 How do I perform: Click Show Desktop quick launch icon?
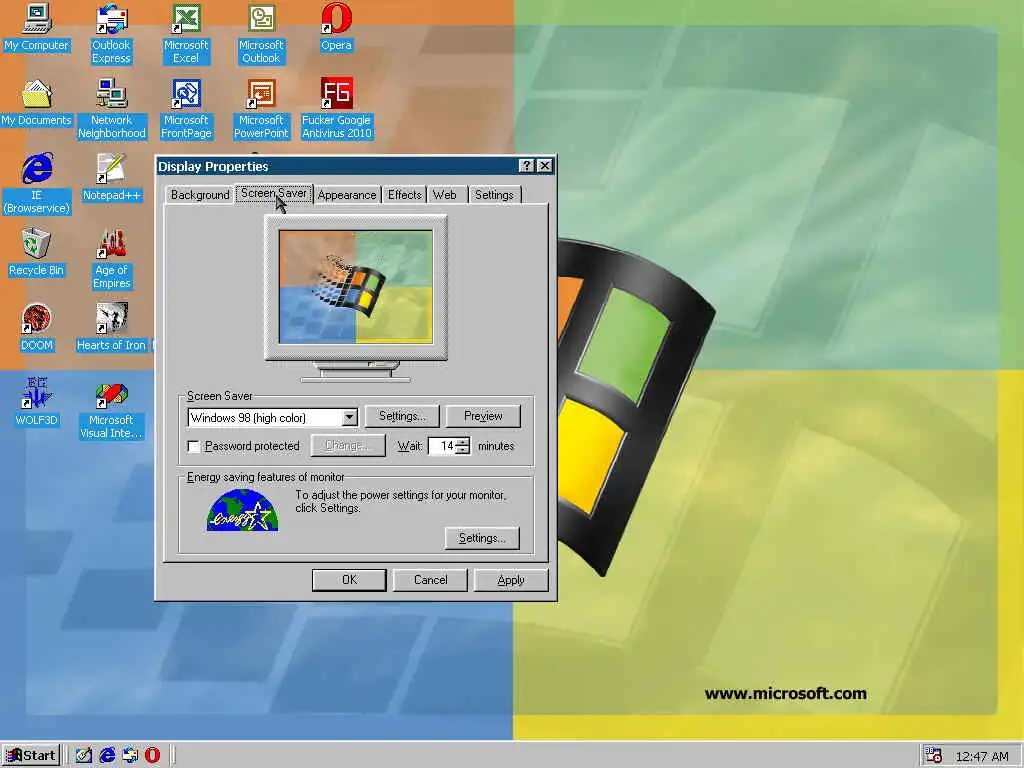click(84, 755)
